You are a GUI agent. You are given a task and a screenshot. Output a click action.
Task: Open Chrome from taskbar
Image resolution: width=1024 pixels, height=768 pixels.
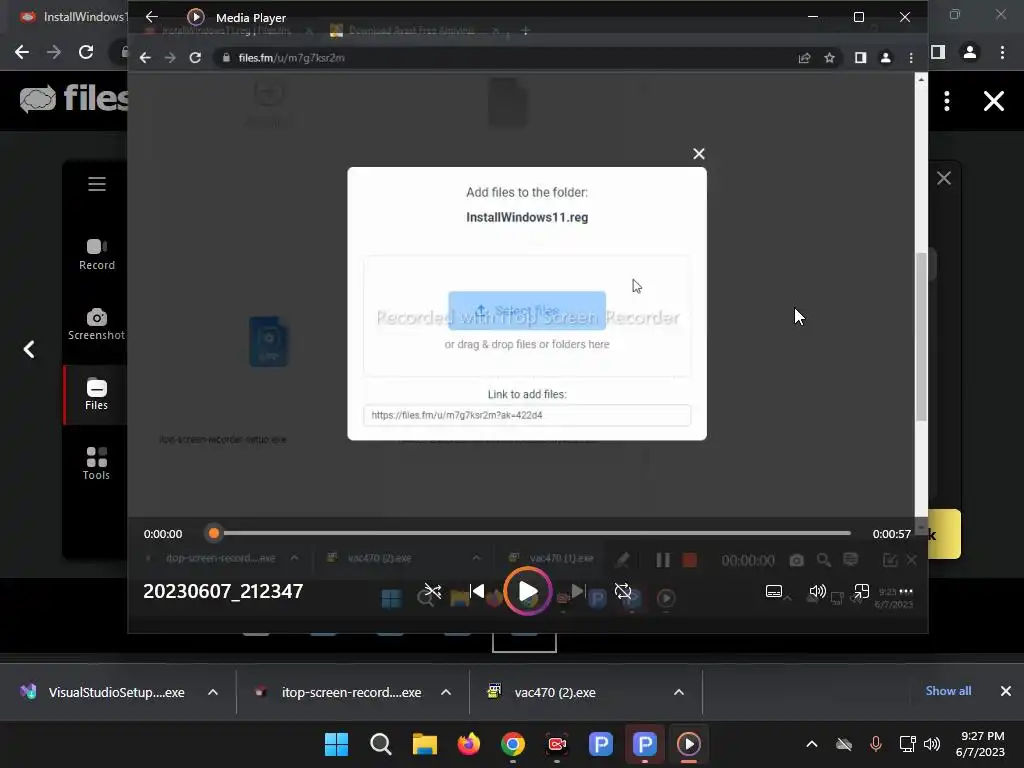pyautogui.click(x=513, y=744)
